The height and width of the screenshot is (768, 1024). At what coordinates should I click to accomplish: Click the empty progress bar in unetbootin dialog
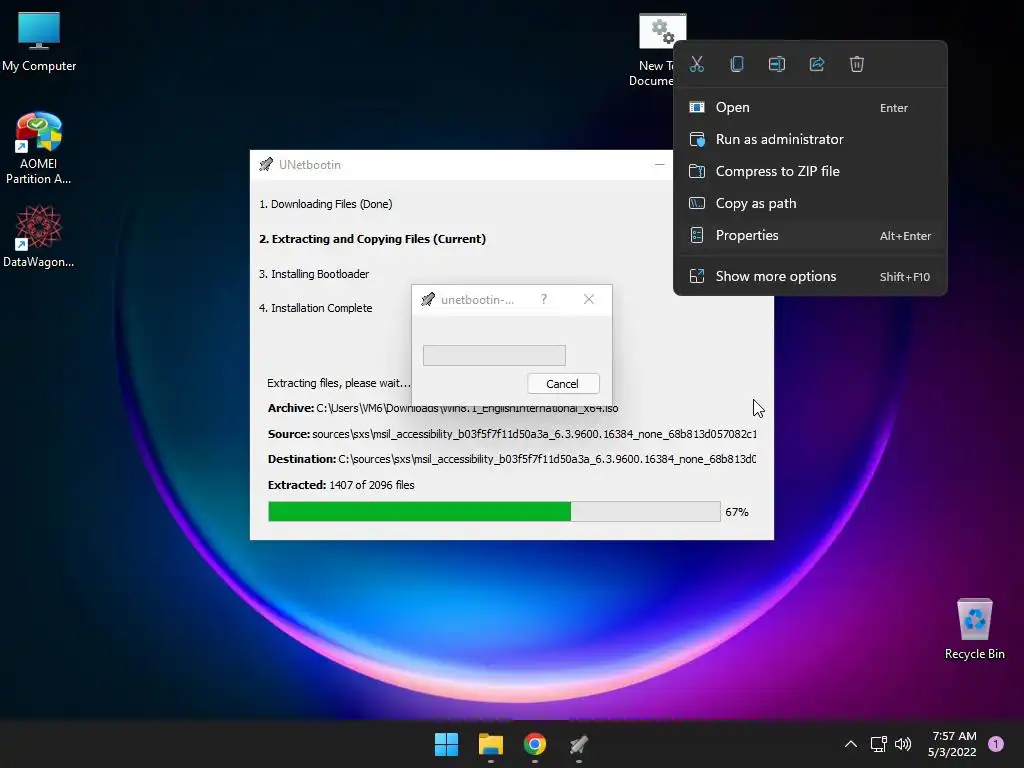494,355
